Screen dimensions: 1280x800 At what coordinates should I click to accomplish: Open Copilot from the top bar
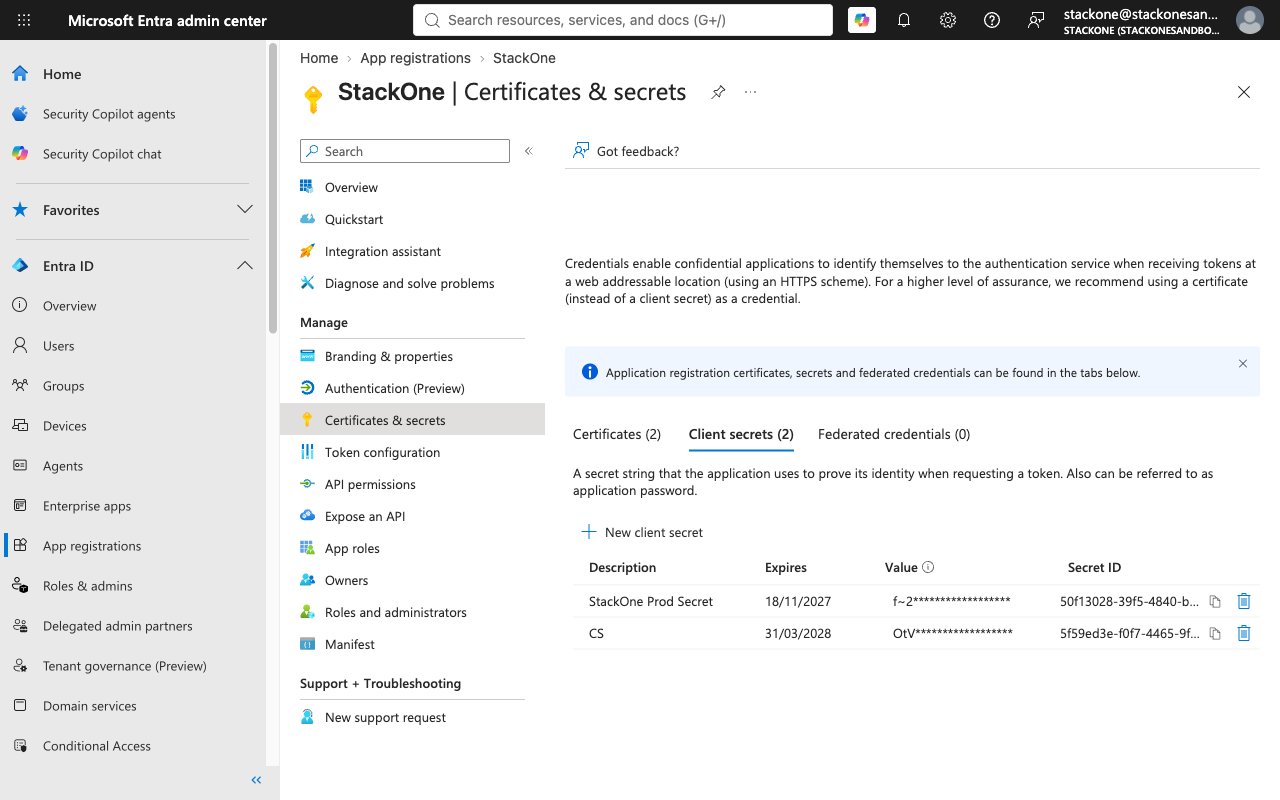coord(862,20)
